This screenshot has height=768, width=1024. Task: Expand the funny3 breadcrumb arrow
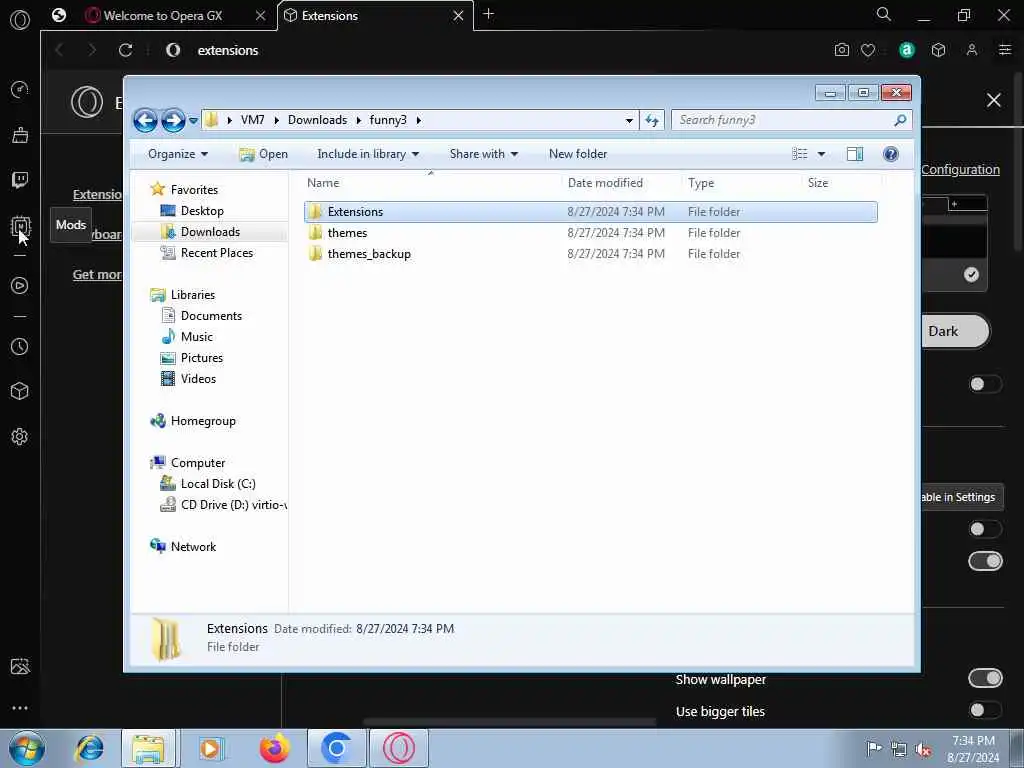(x=419, y=120)
